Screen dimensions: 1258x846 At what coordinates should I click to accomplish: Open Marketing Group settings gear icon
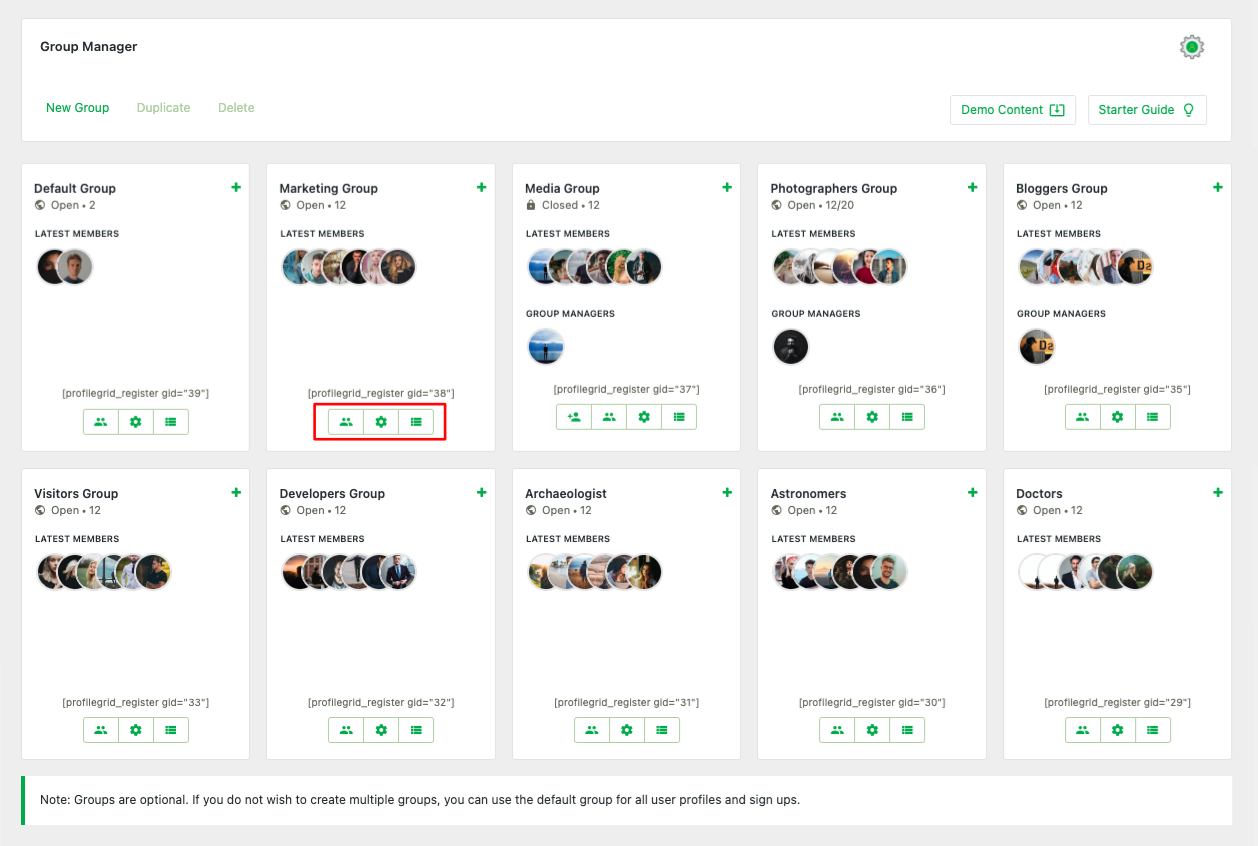click(x=381, y=422)
